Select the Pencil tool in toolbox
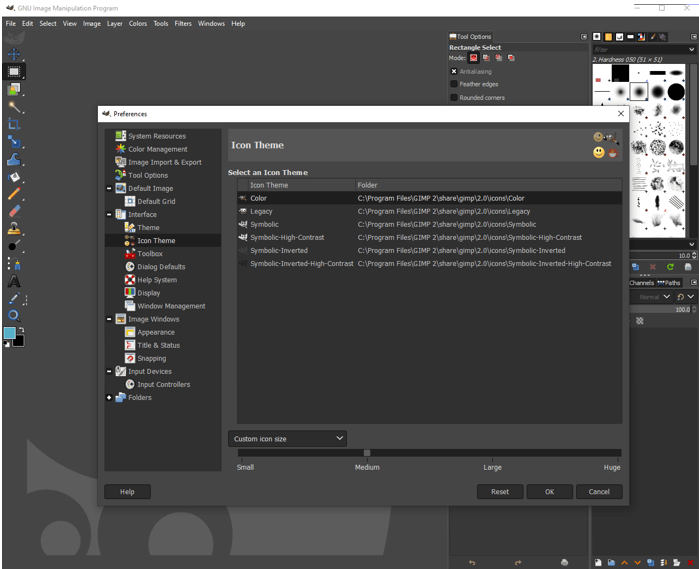Screen dimensions: 699x569 pyautogui.click(x=14, y=194)
